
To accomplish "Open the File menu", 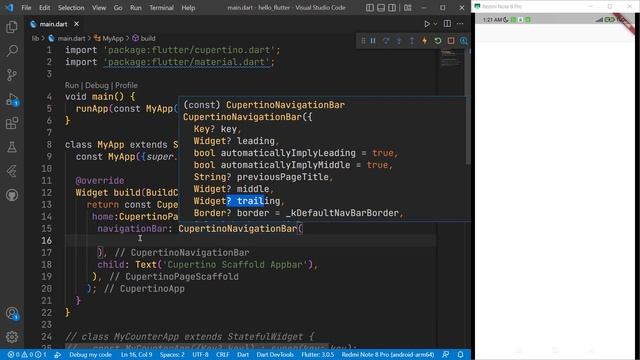I will tap(26, 8).
